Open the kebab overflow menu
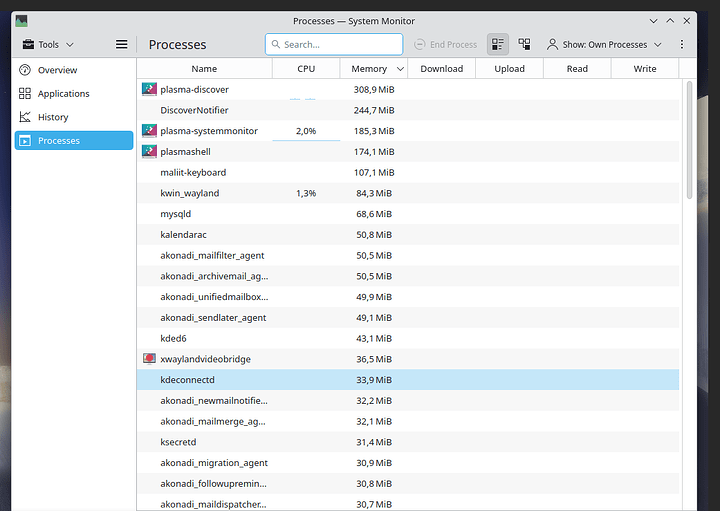720x511 pixels. pos(682,44)
